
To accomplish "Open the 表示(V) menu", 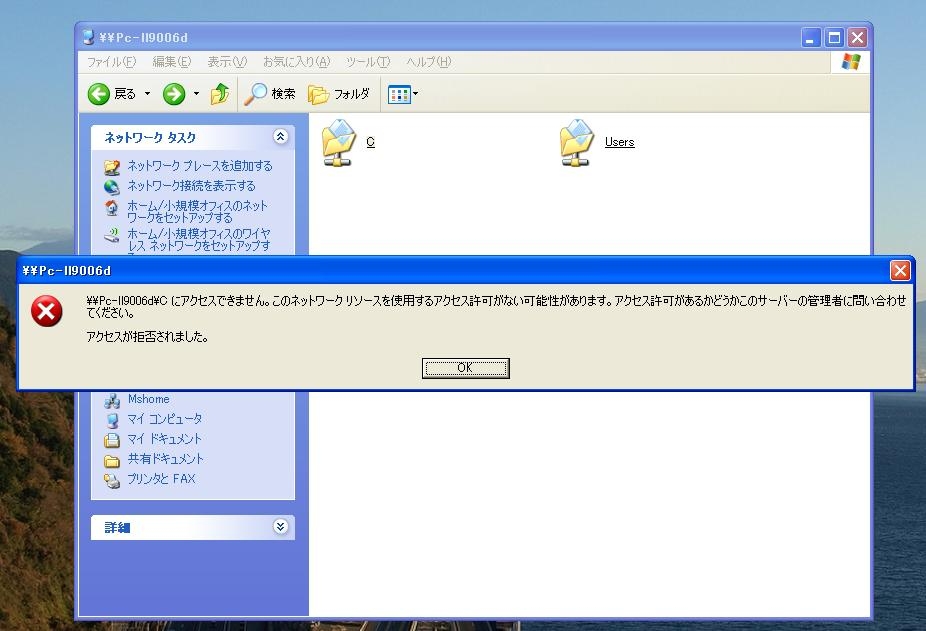I will pyautogui.click(x=227, y=61).
